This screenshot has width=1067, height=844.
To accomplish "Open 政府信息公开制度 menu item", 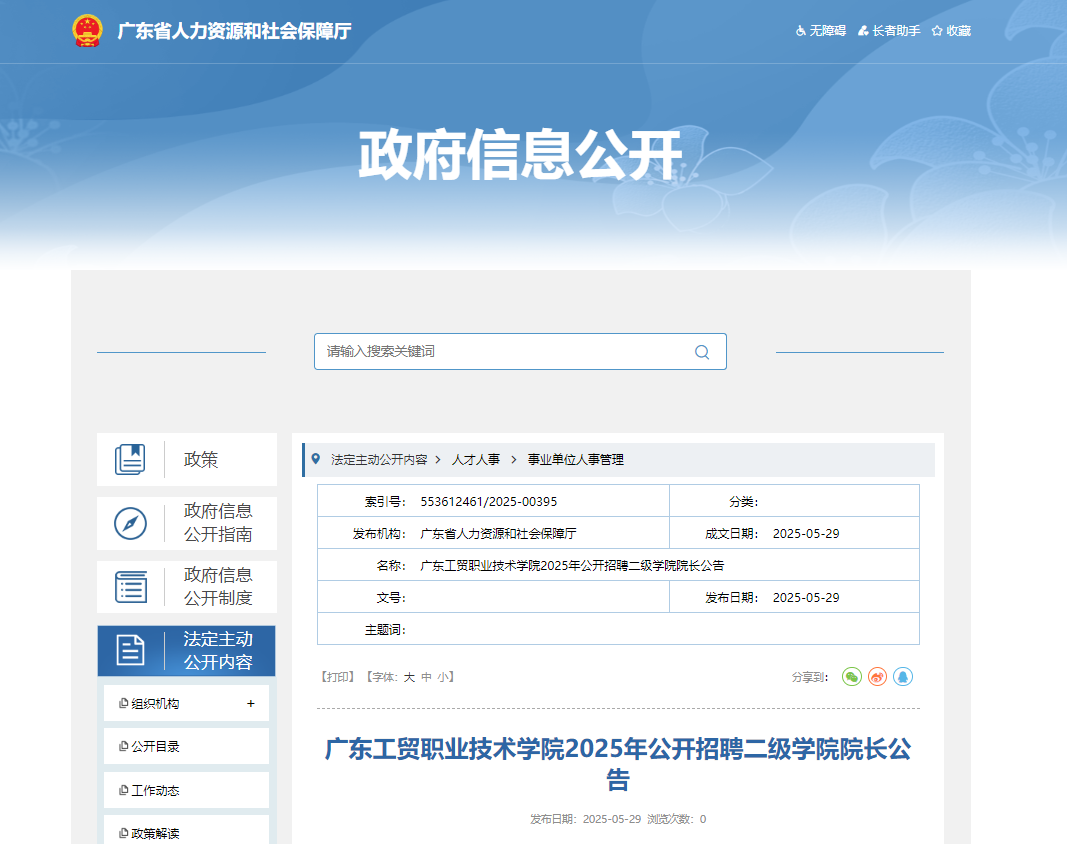I will (x=187, y=587).
